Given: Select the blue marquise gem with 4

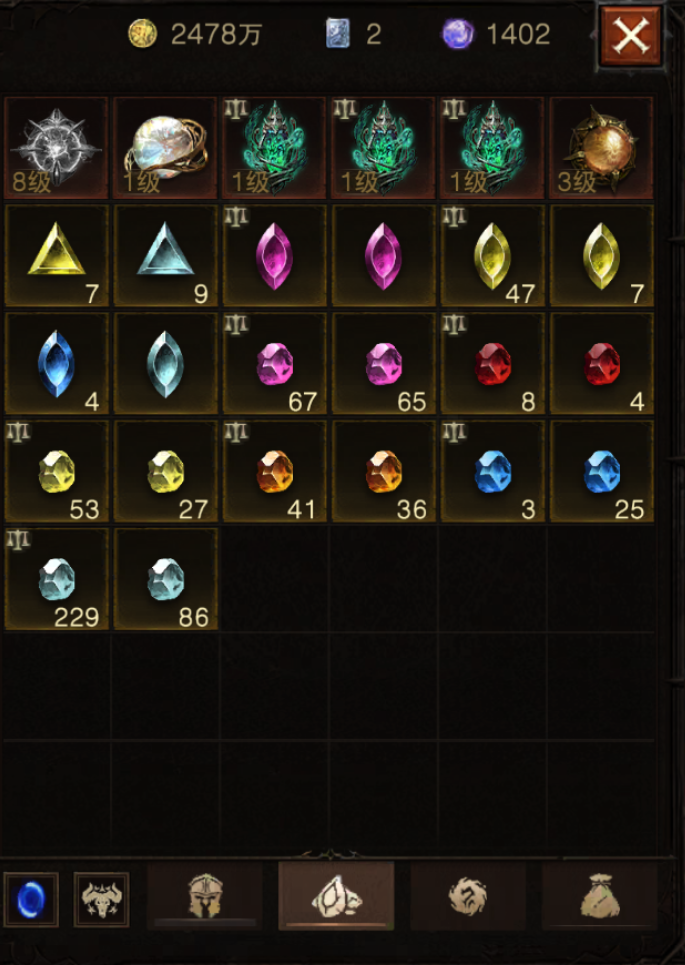Looking at the screenshot, I should click(x=56, y=363).
